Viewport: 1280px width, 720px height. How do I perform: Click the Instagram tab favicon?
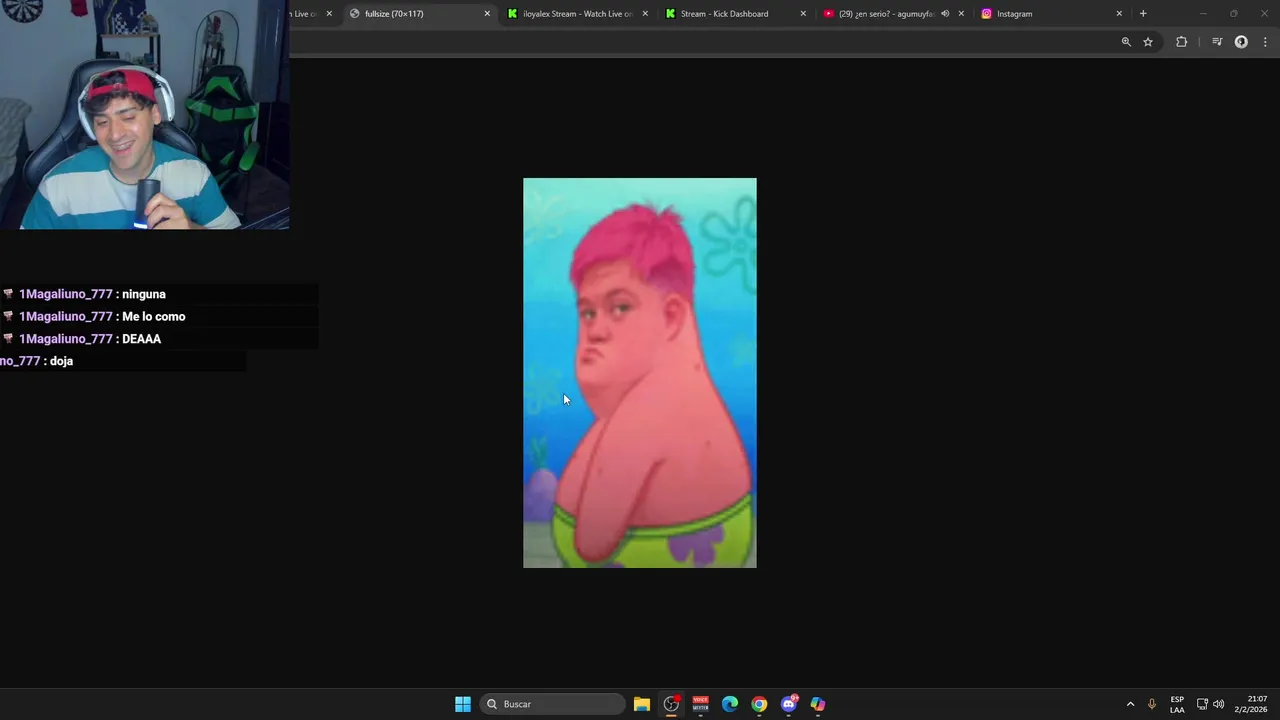[986, 14]
